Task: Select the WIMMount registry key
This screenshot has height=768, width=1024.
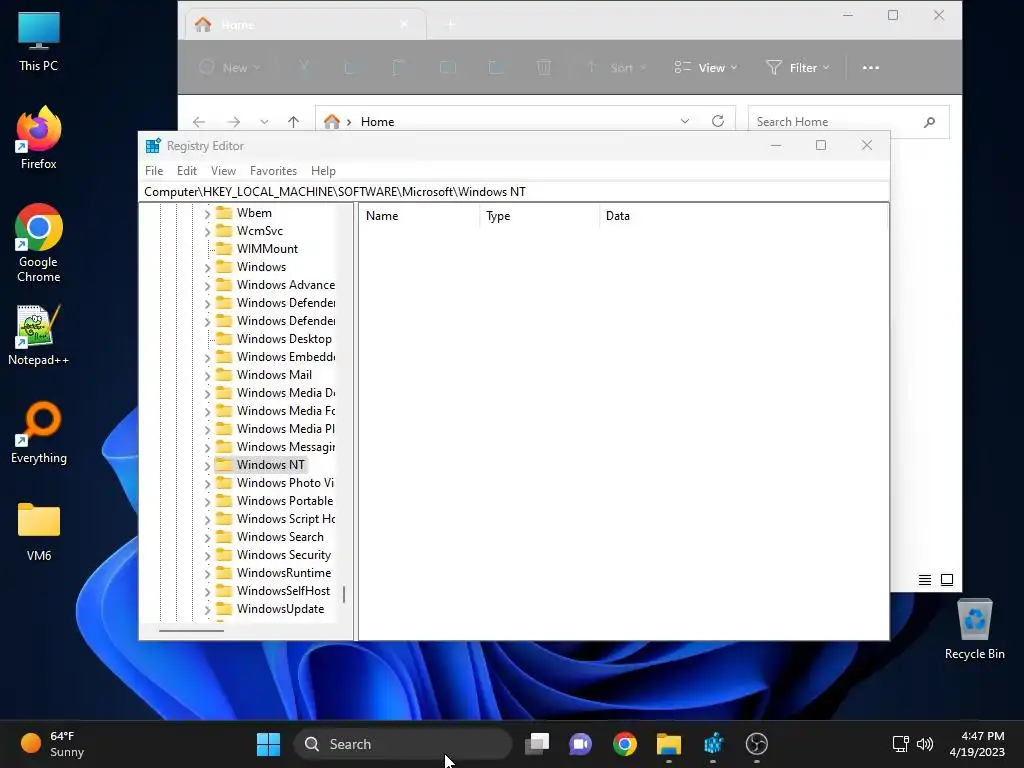Action: (267, 249)
